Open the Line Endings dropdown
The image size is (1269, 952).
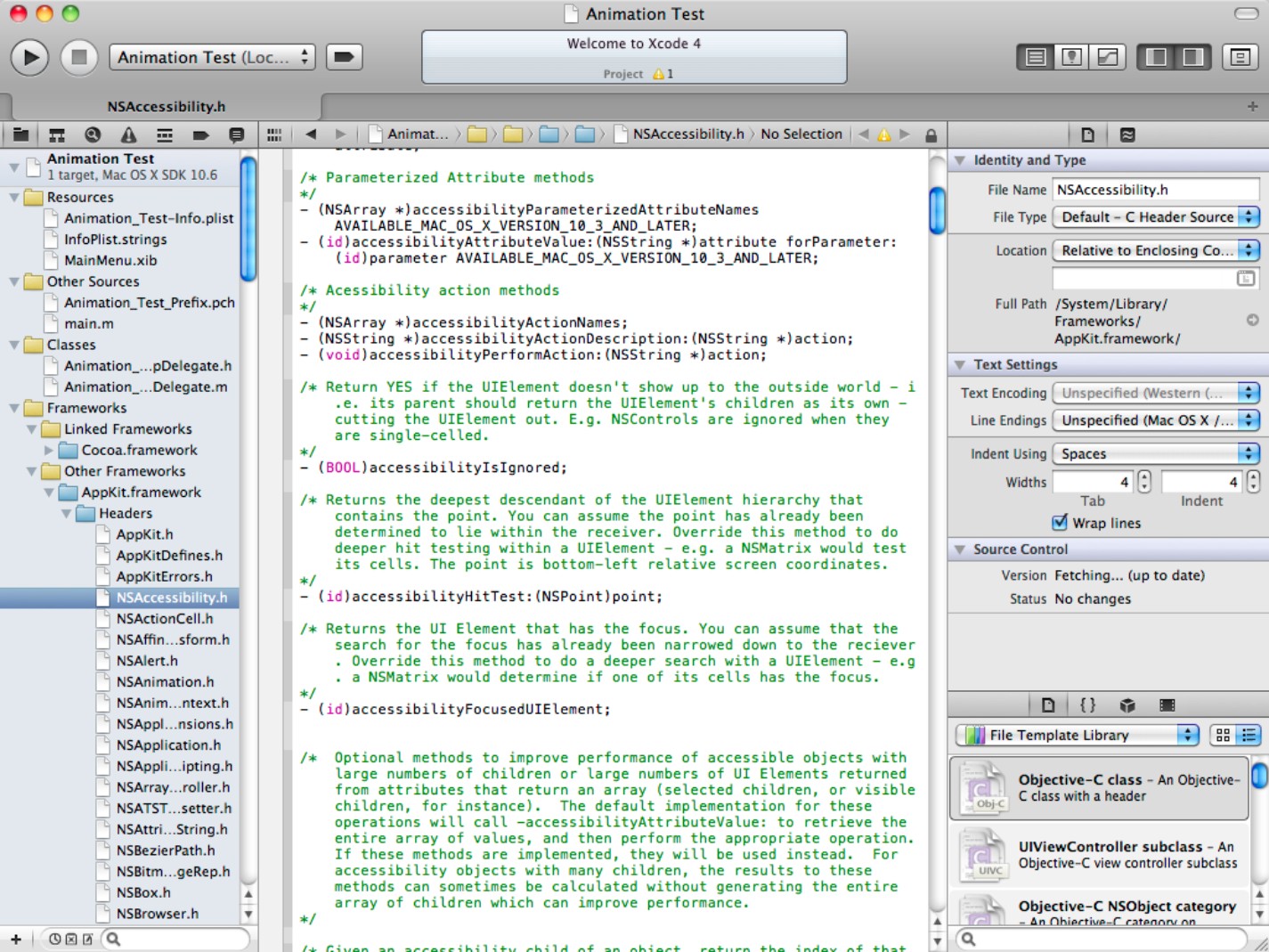tap(1156, 419)
